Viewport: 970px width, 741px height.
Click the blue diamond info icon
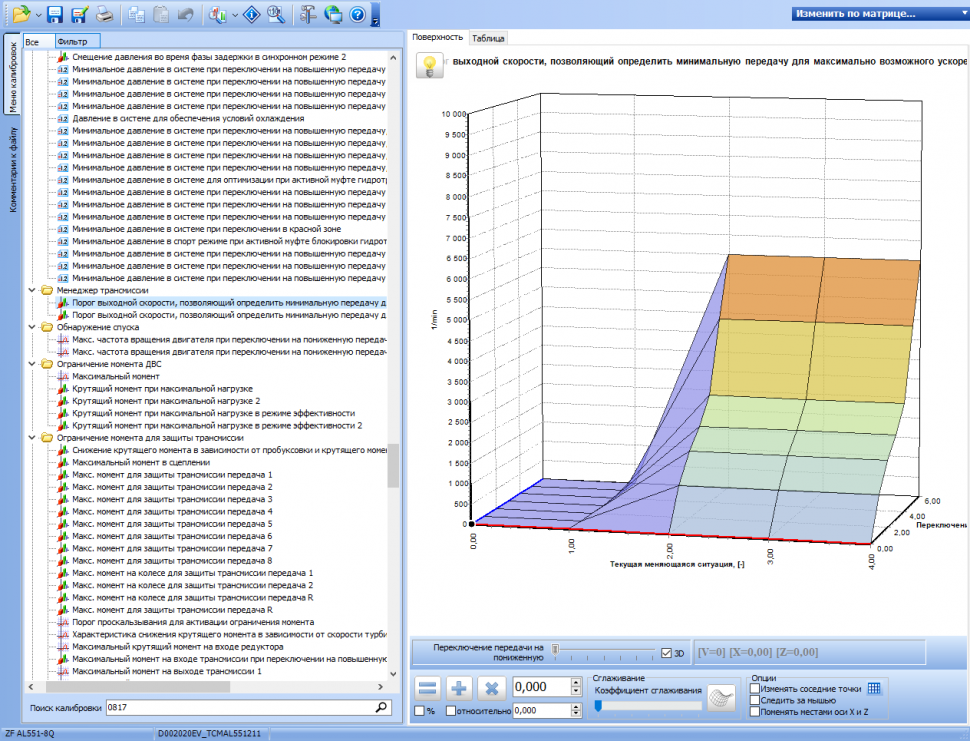click(x=253, y=14)
